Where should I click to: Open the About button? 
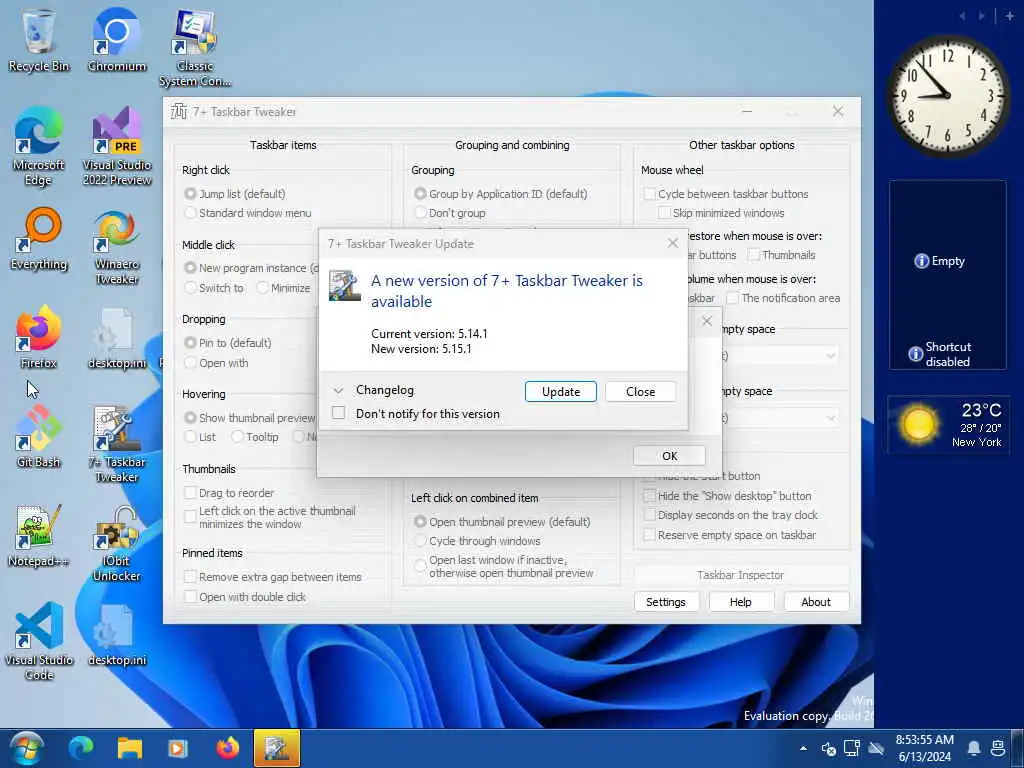[816, 601]
